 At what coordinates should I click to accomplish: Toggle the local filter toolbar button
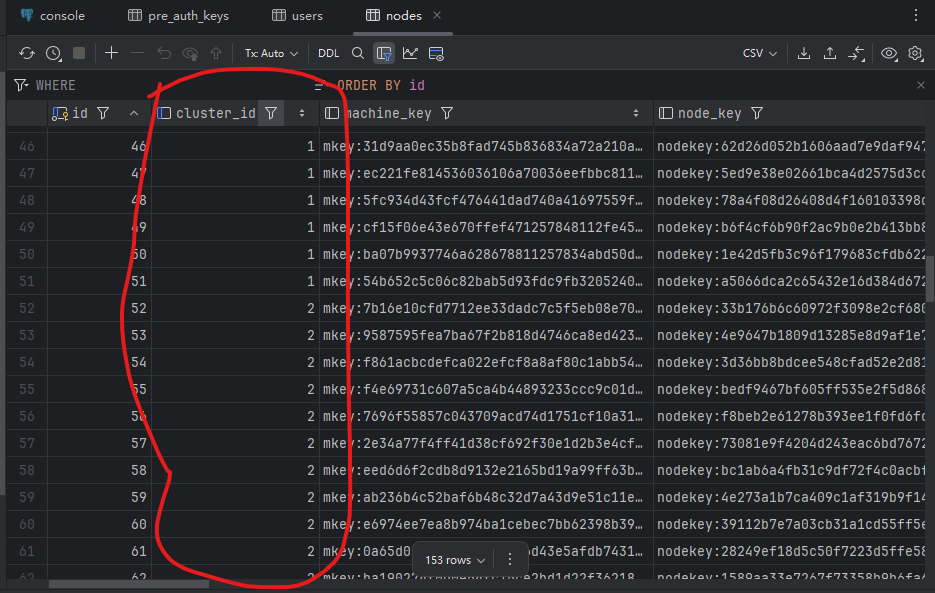[384, 53]
